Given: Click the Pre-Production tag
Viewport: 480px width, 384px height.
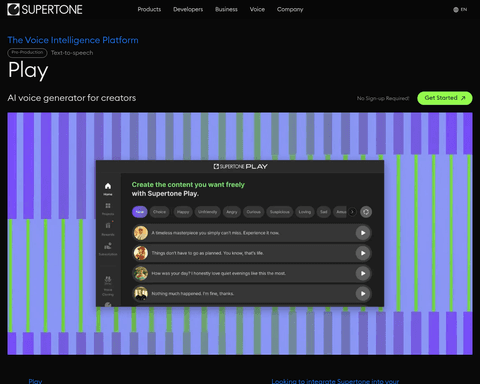Looking at the screenshot, I should click(x=27, y=53).
